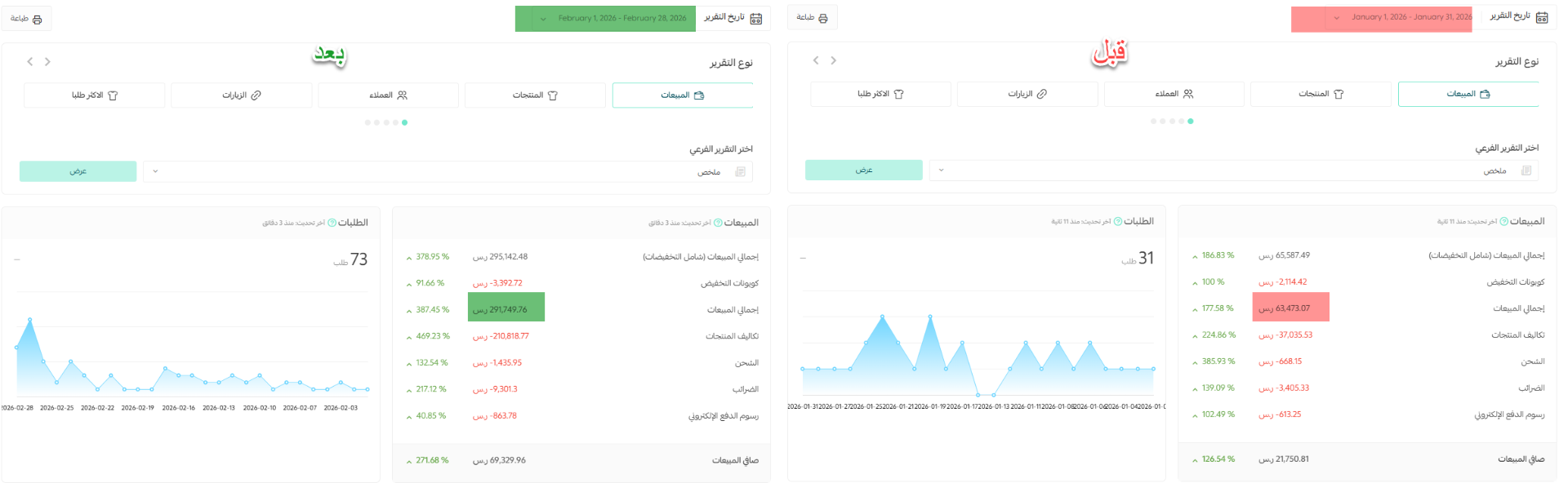Click the 21,750.81 net sales value
This screenshot has width=1568, height=483.
pyautogui.click(x=1284, y=459)
